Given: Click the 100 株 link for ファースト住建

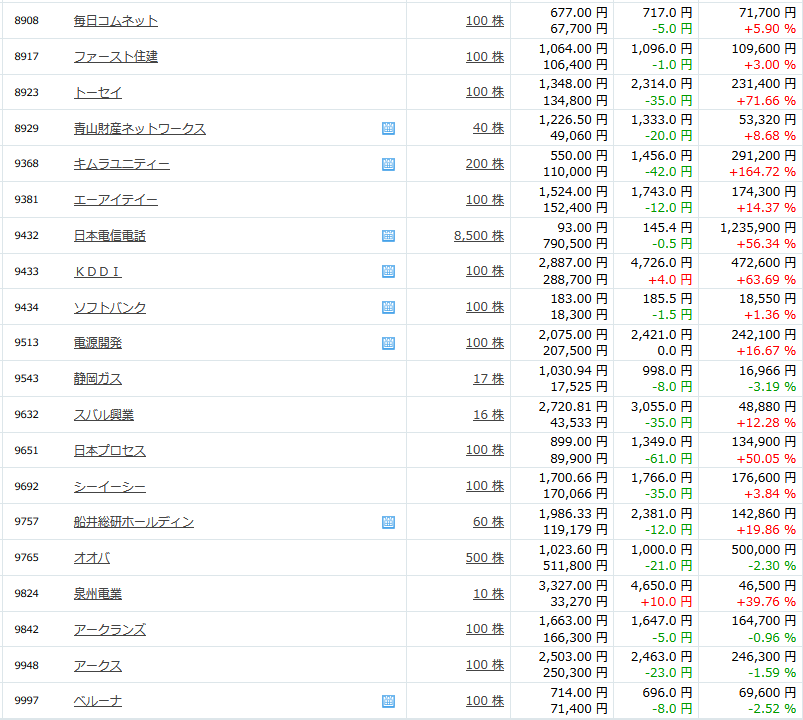Looking at the screenshot, I should [x=485, y=56].
